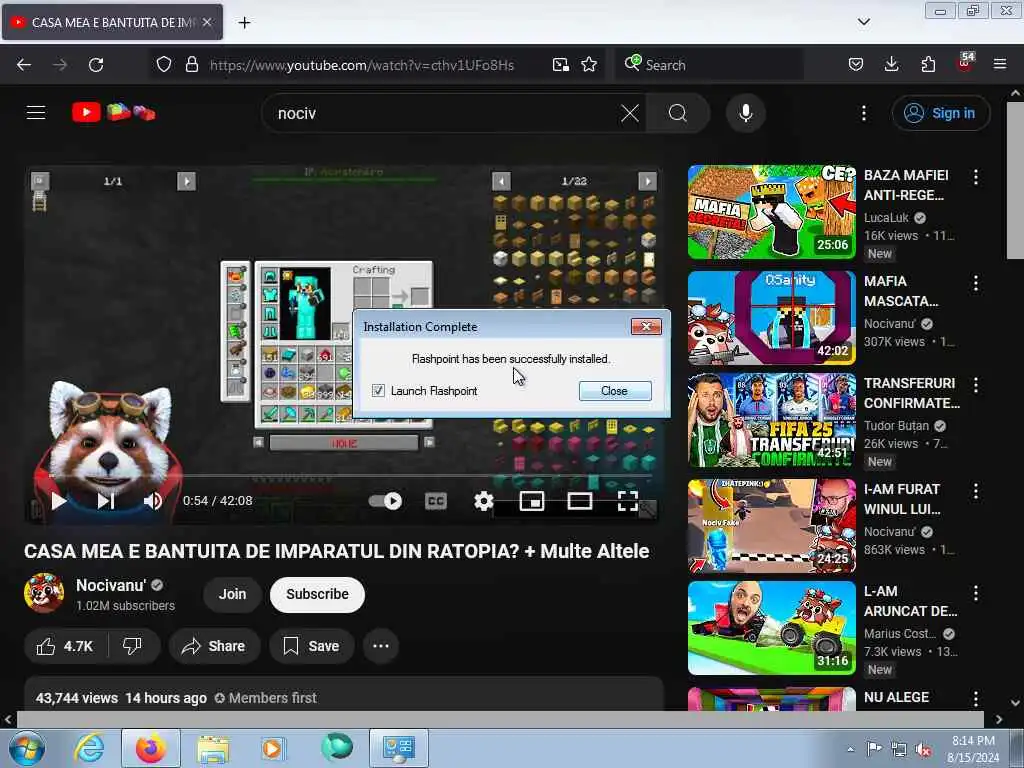The height and width of the screenshot is (768, 1024).
Task: Show hidden tray icons arrow
Action: pos(850,749)
